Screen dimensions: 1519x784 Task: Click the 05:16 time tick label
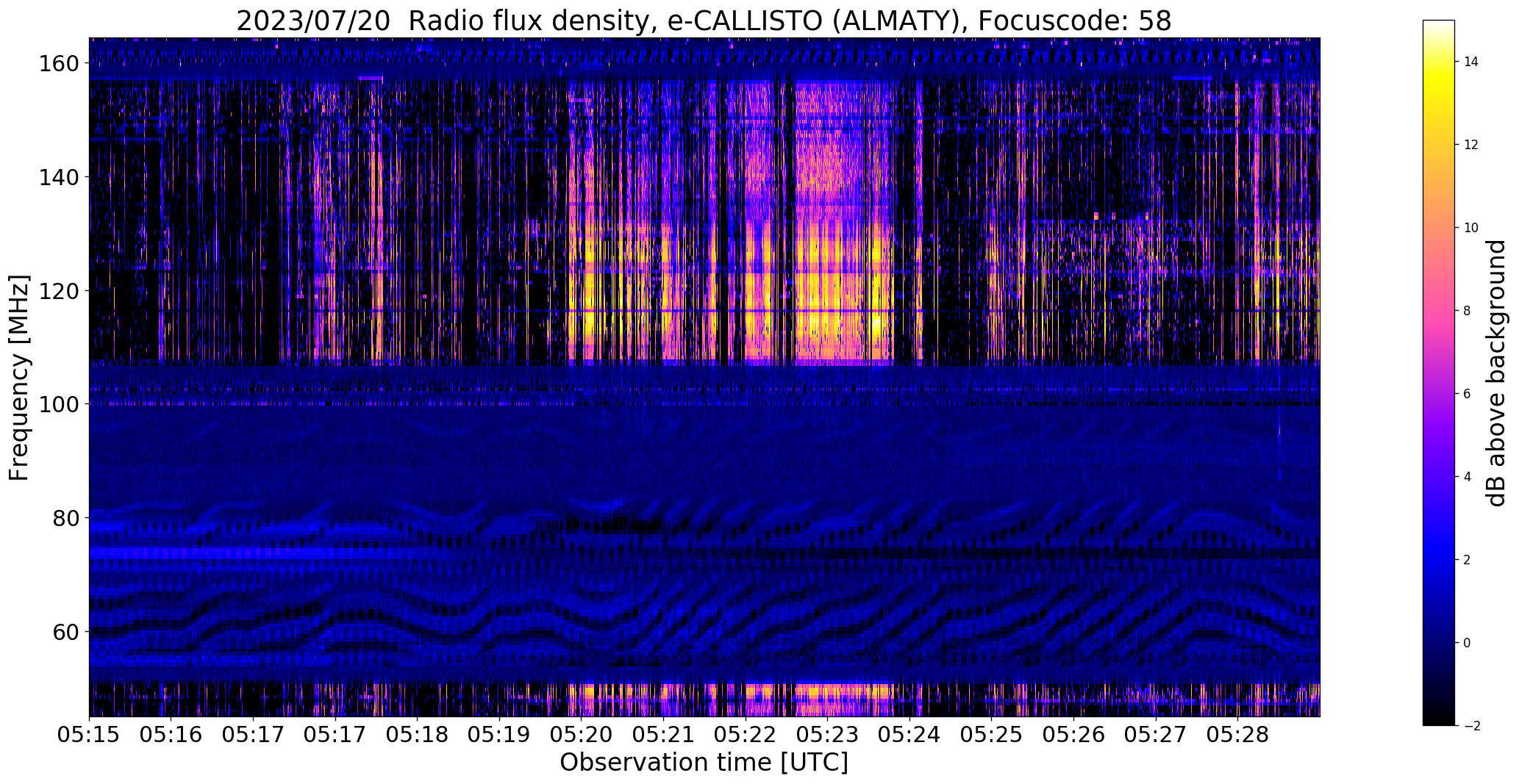171,735
